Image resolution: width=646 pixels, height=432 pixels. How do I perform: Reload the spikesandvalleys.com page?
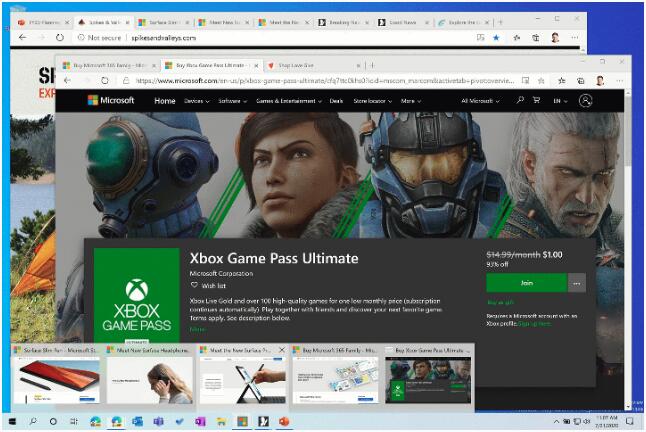60,37
